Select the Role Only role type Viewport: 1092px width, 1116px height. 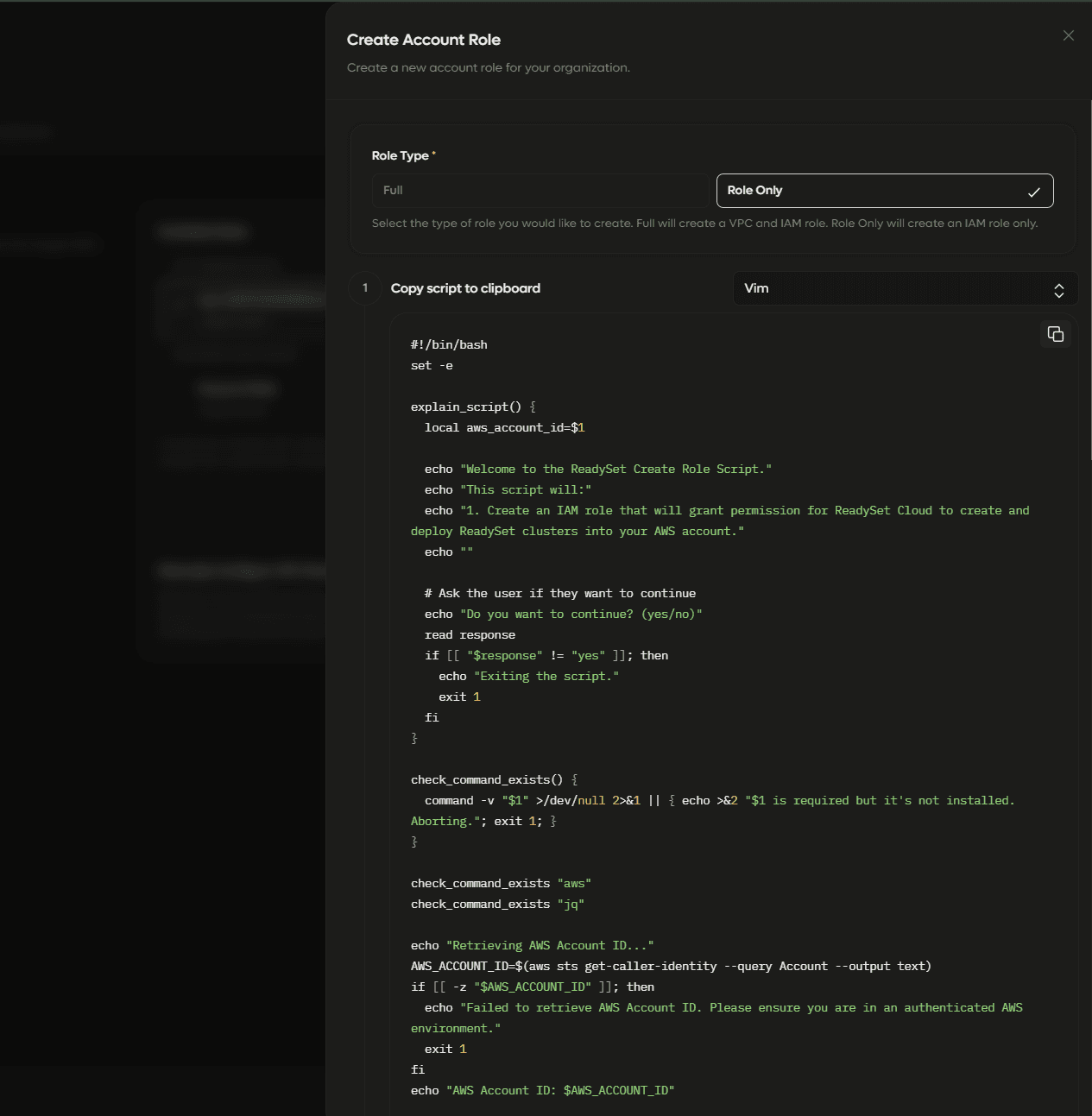click(x=885, y=191)
